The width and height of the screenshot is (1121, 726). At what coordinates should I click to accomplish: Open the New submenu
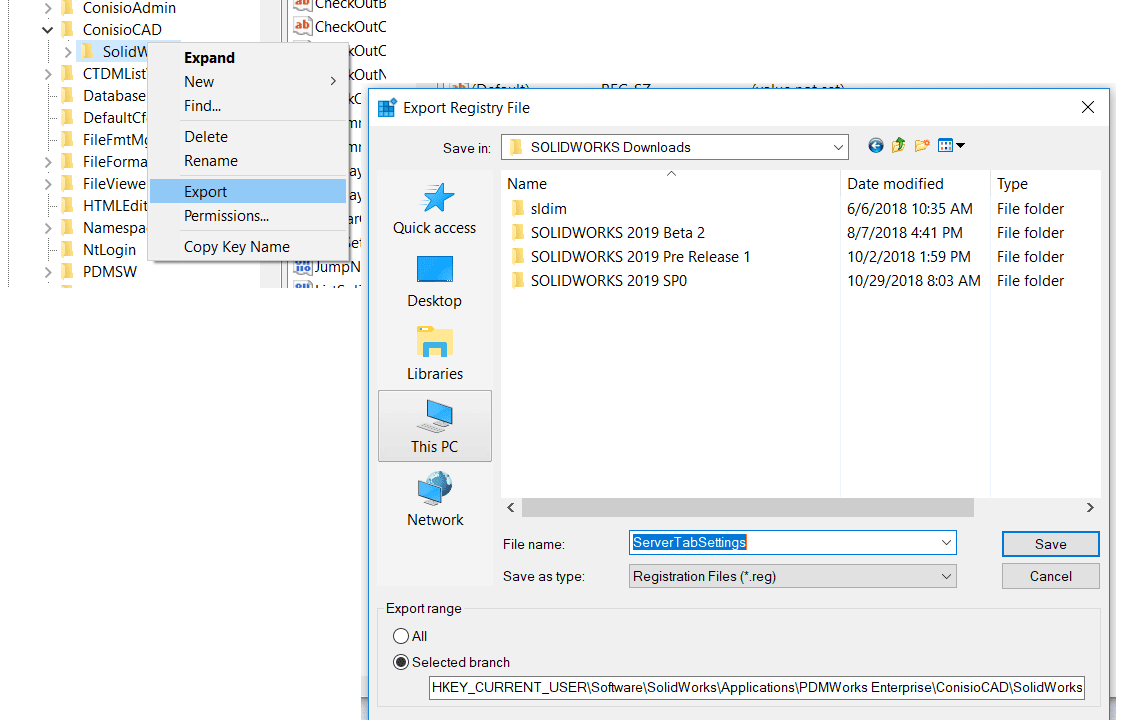pos(247,82)
